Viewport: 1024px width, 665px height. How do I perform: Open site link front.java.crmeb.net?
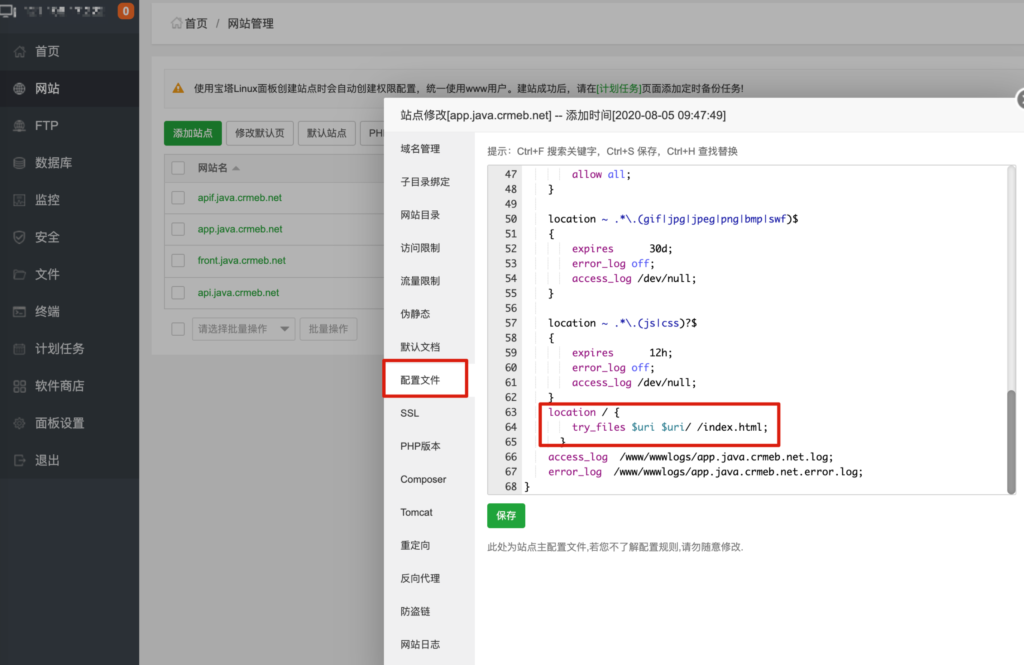pos(242,260)
